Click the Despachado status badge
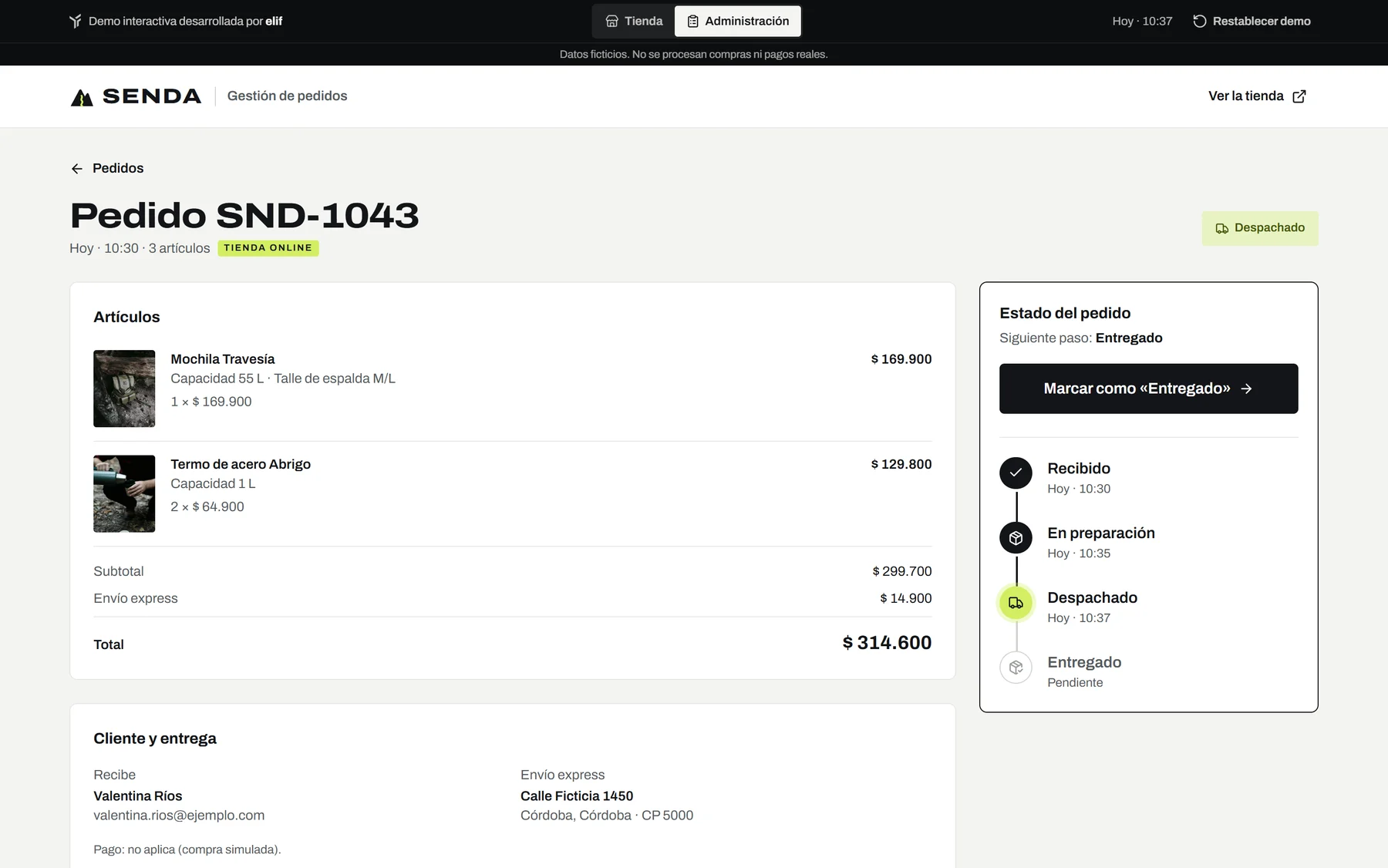This screenshot has height=868, width=1388. [x=1260, y=228]
